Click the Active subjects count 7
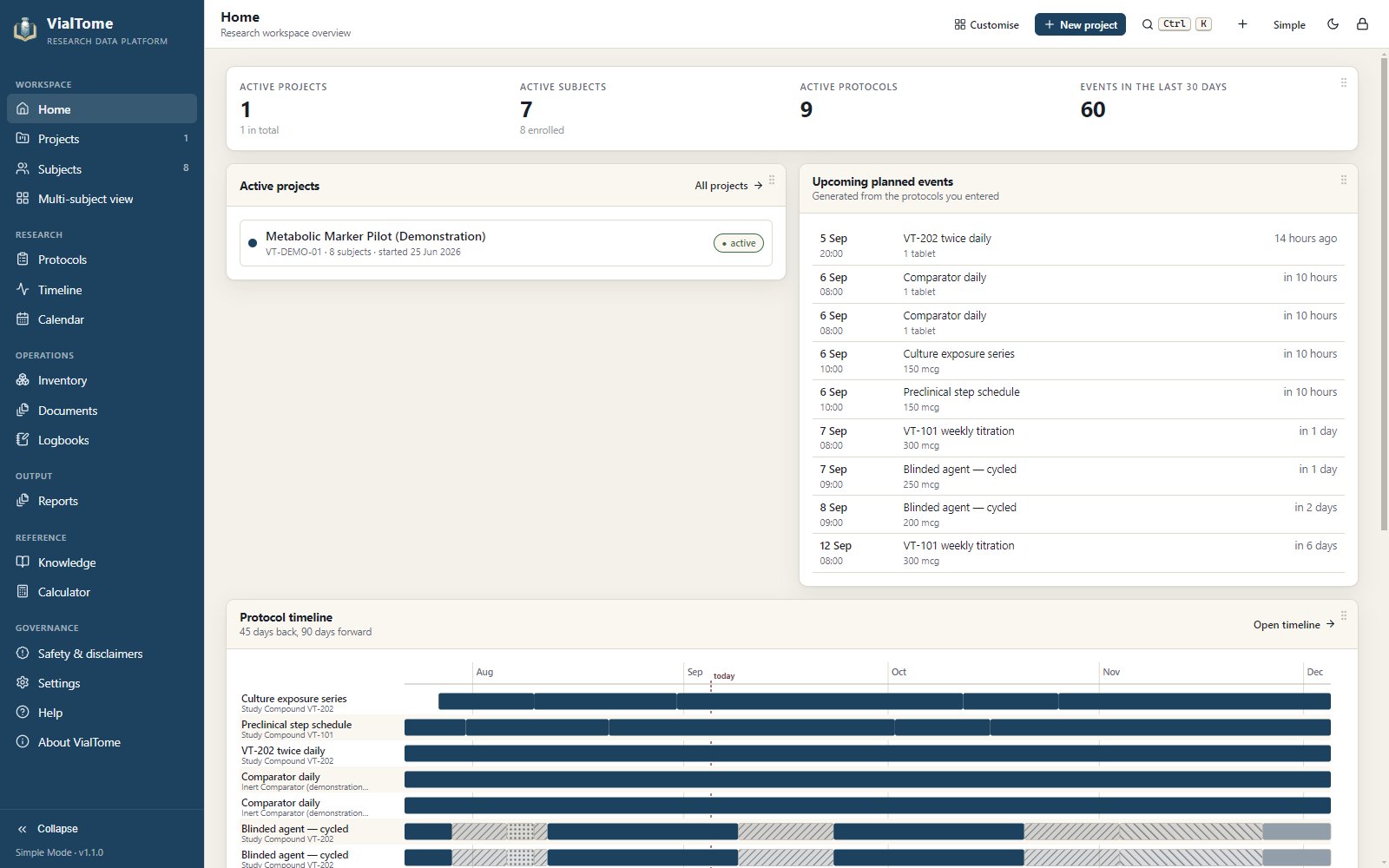Screen dimensions: 1389x868 526,109
